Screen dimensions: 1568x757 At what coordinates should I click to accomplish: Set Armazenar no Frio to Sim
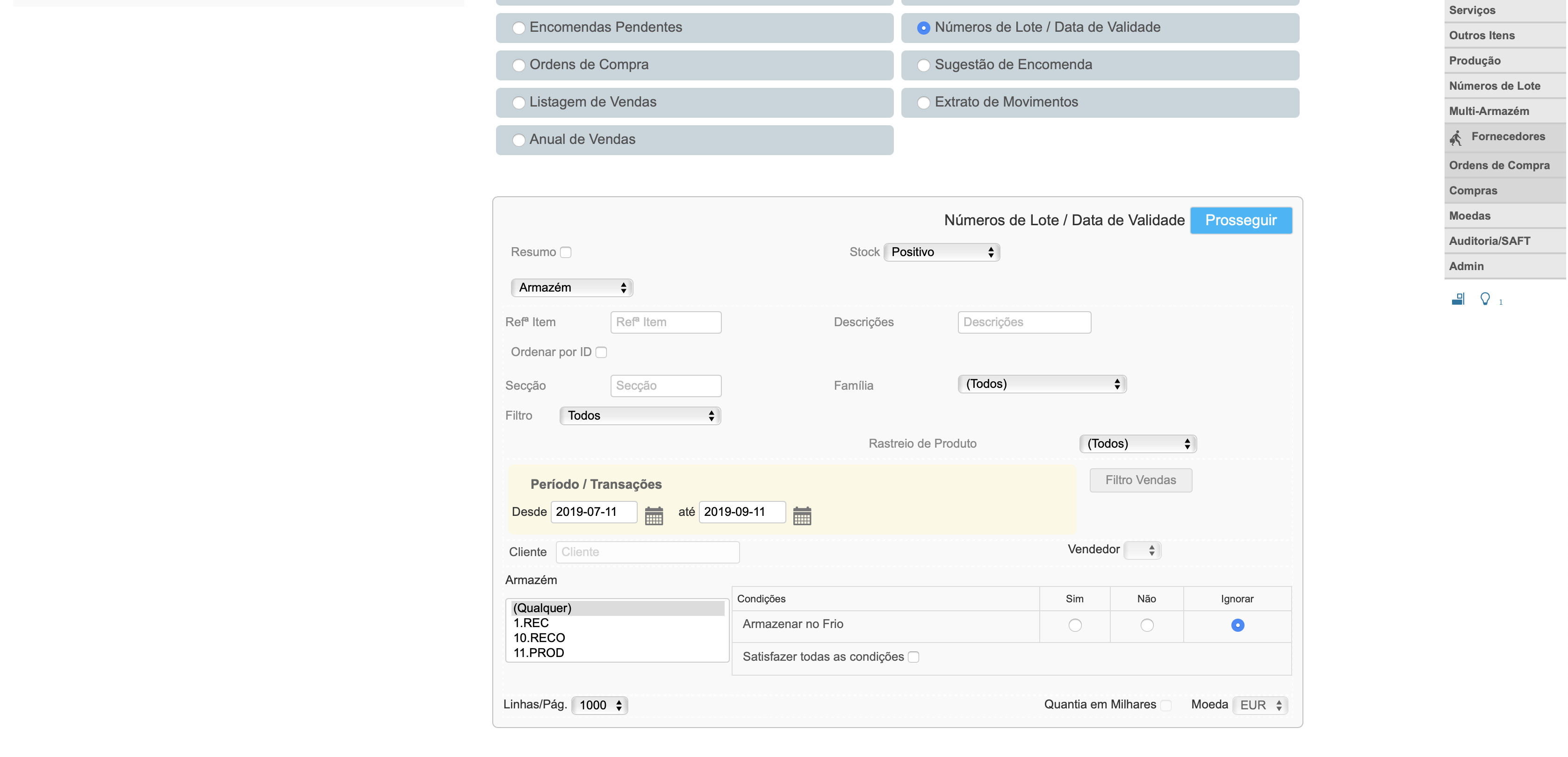pos(1075,625)
